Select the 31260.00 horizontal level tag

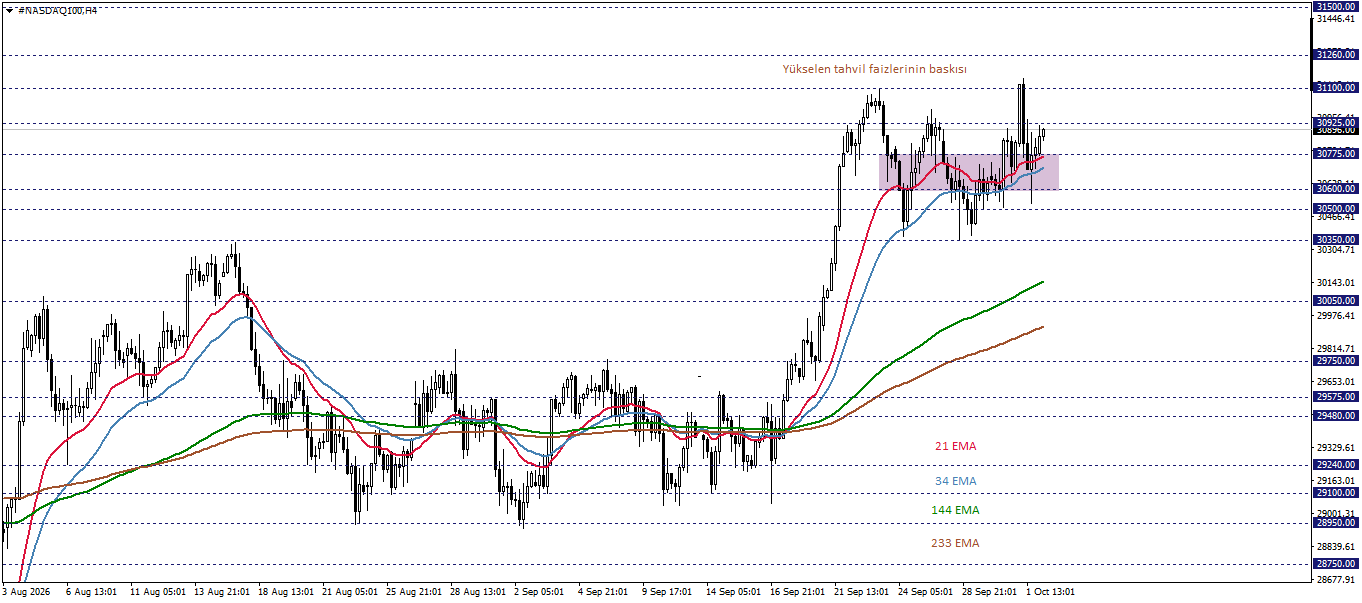(x=1335, y=55)
